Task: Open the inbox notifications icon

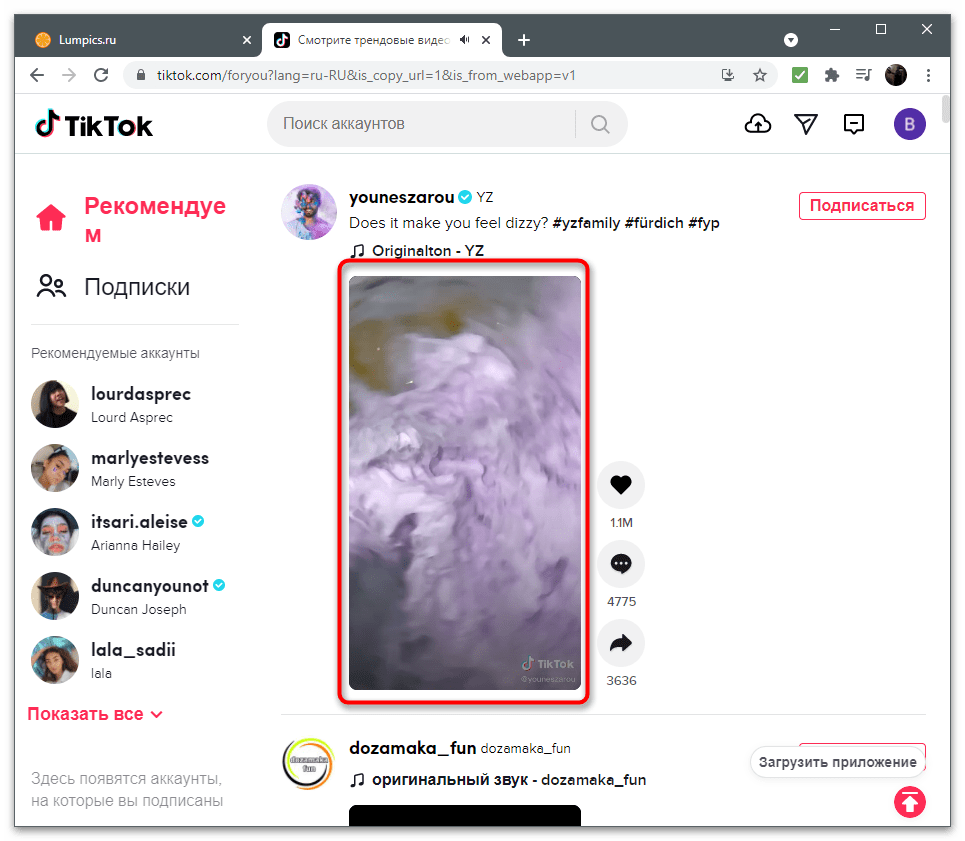Action: click(x=854, y=124)
